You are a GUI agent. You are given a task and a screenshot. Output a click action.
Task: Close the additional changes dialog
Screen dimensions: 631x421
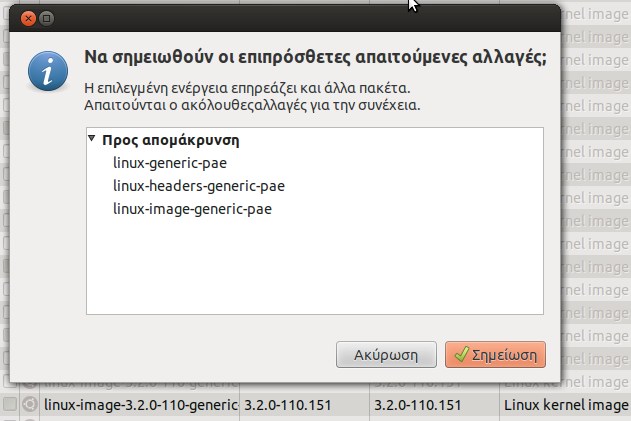(27, 18)
